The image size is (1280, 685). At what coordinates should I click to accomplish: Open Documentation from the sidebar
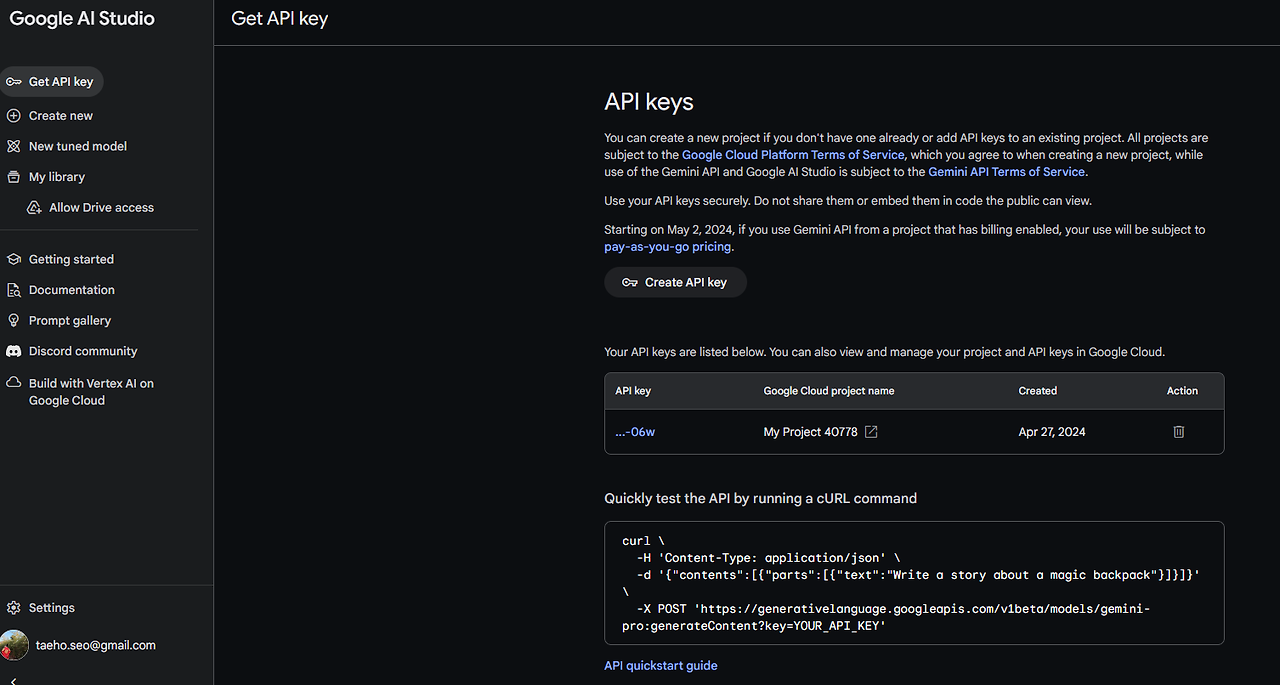[72, 290]
